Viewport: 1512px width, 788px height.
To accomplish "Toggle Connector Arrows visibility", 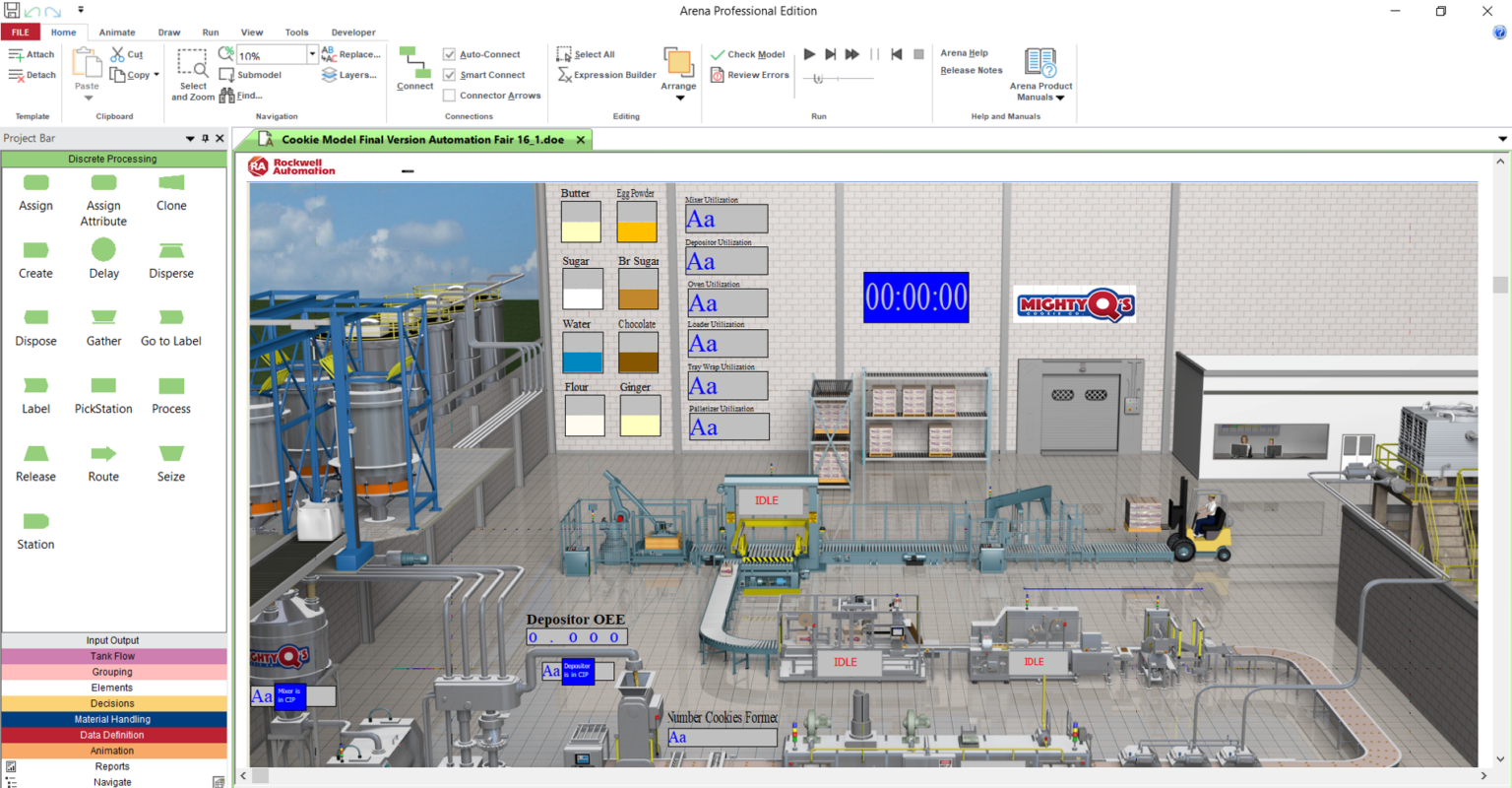I will tap(449, 95).
